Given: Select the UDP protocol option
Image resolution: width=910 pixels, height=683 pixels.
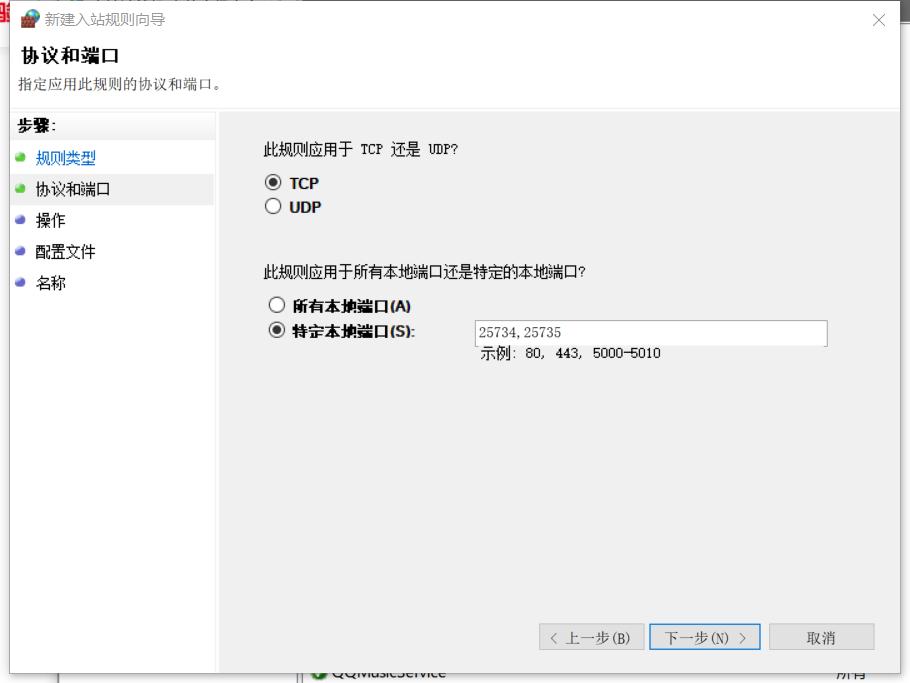Looking at the screenshot, I should [x=273, y=207].
